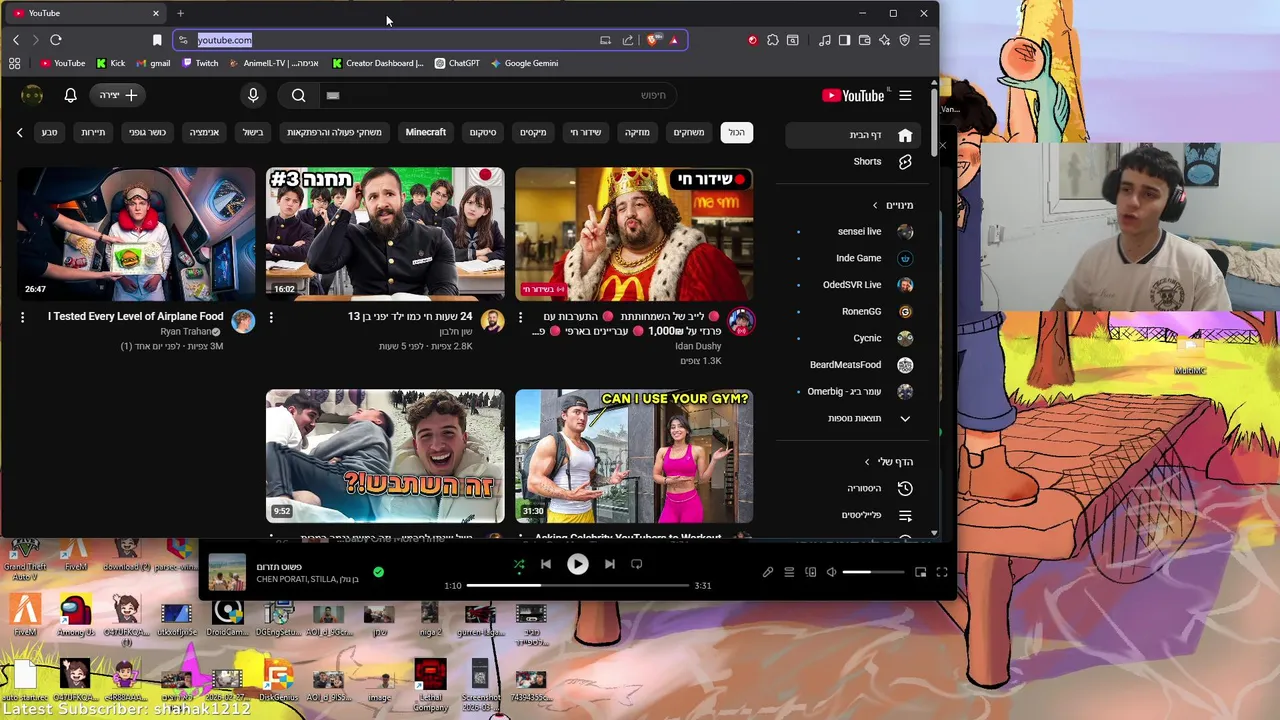Screen dimensions: 1280x720
Task: Play the song in the music player
Action: pos(577,564)
